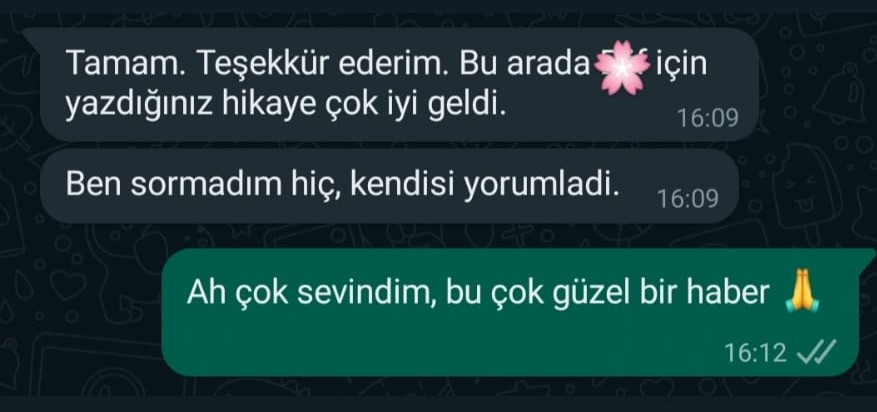Viewport: 877px width, 412px height.
Task: Tap the praying hands emoji
Action: point(802,291)
